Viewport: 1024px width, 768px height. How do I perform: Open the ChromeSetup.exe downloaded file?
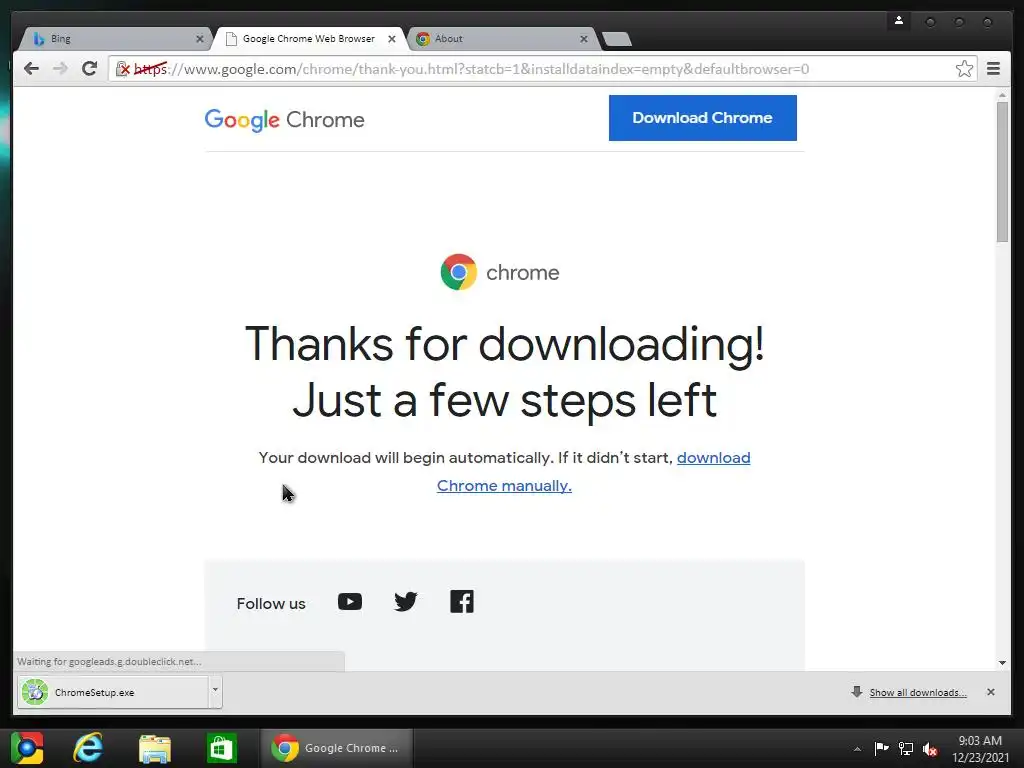click(113, 692)
